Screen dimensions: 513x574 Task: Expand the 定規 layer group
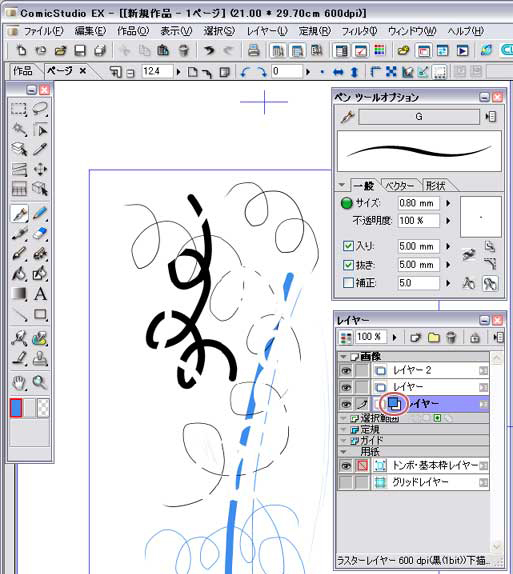(343, 429)
